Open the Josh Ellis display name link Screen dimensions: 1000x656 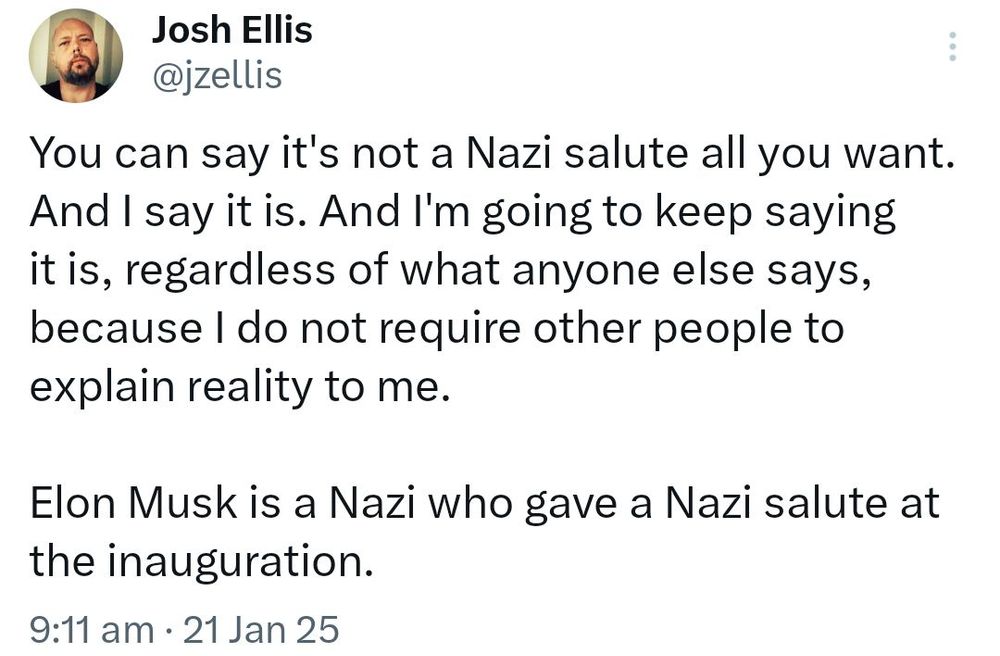click(x=232, y=30)
